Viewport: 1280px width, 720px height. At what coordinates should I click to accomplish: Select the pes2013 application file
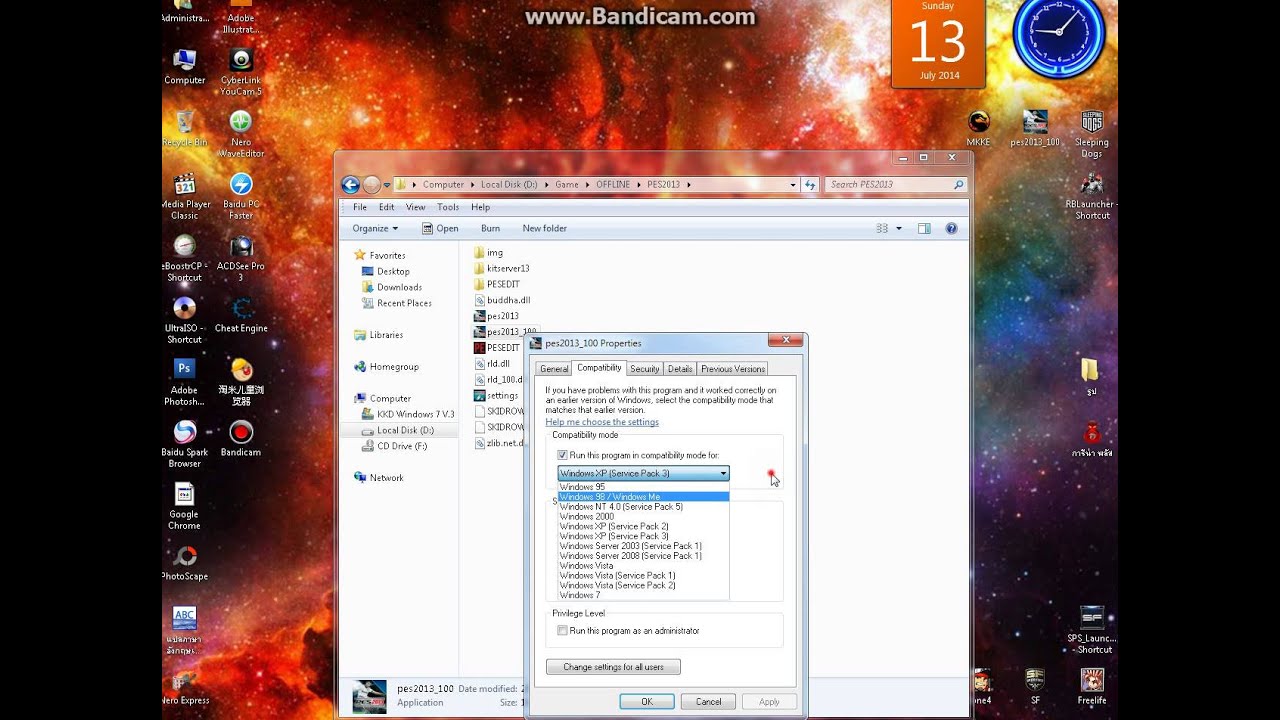tap(495, 316)
